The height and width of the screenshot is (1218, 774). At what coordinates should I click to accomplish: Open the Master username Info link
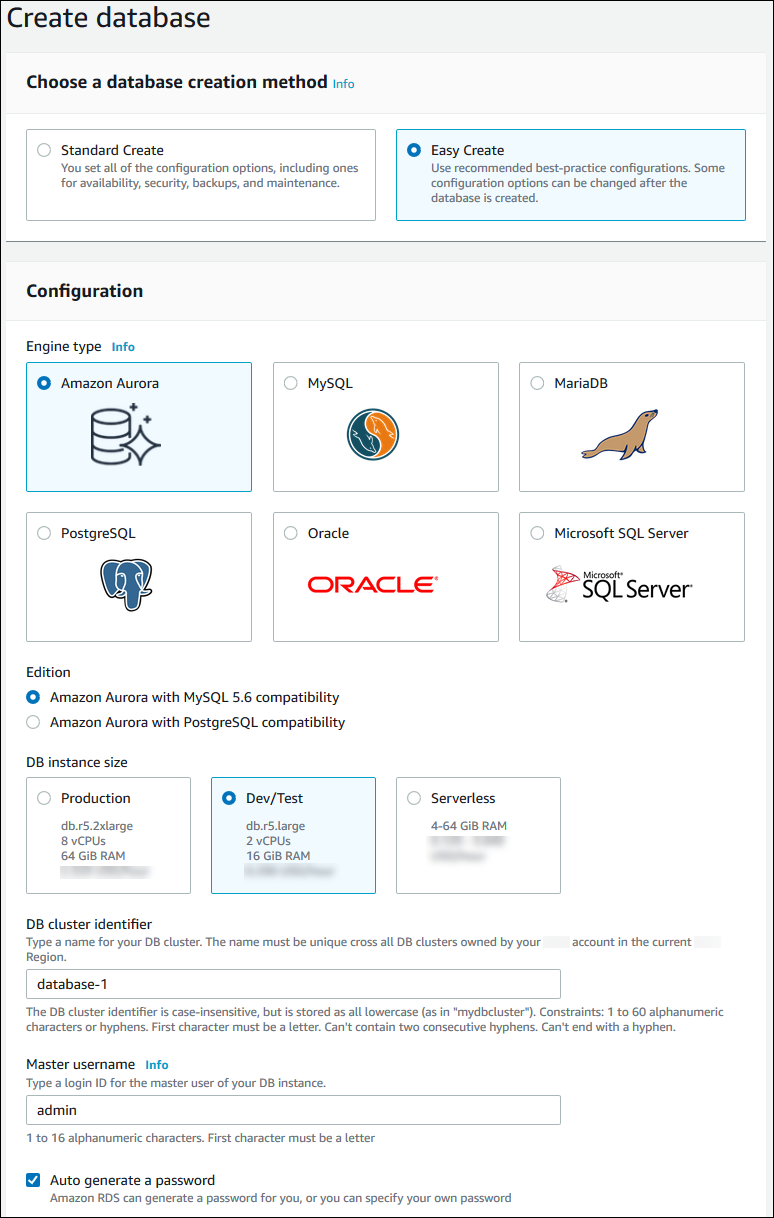point(157,1065)
